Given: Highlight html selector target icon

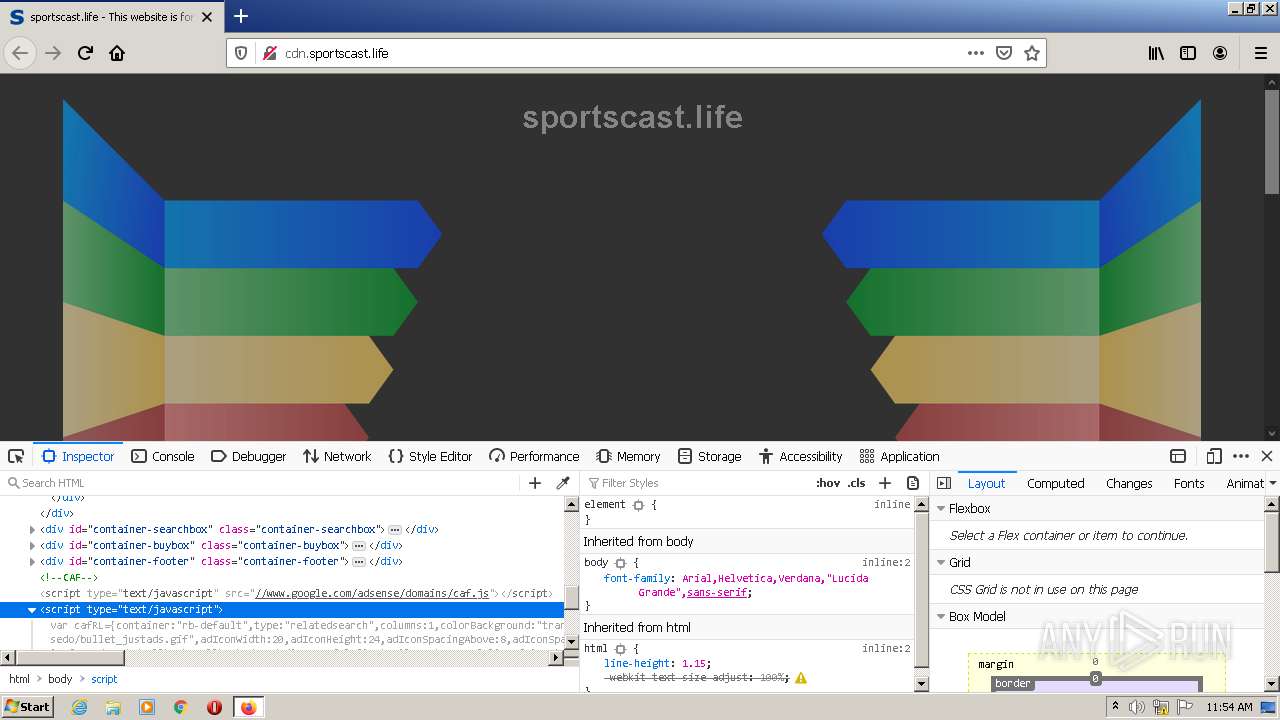Looking at the screenshot, I should point(620,649).
